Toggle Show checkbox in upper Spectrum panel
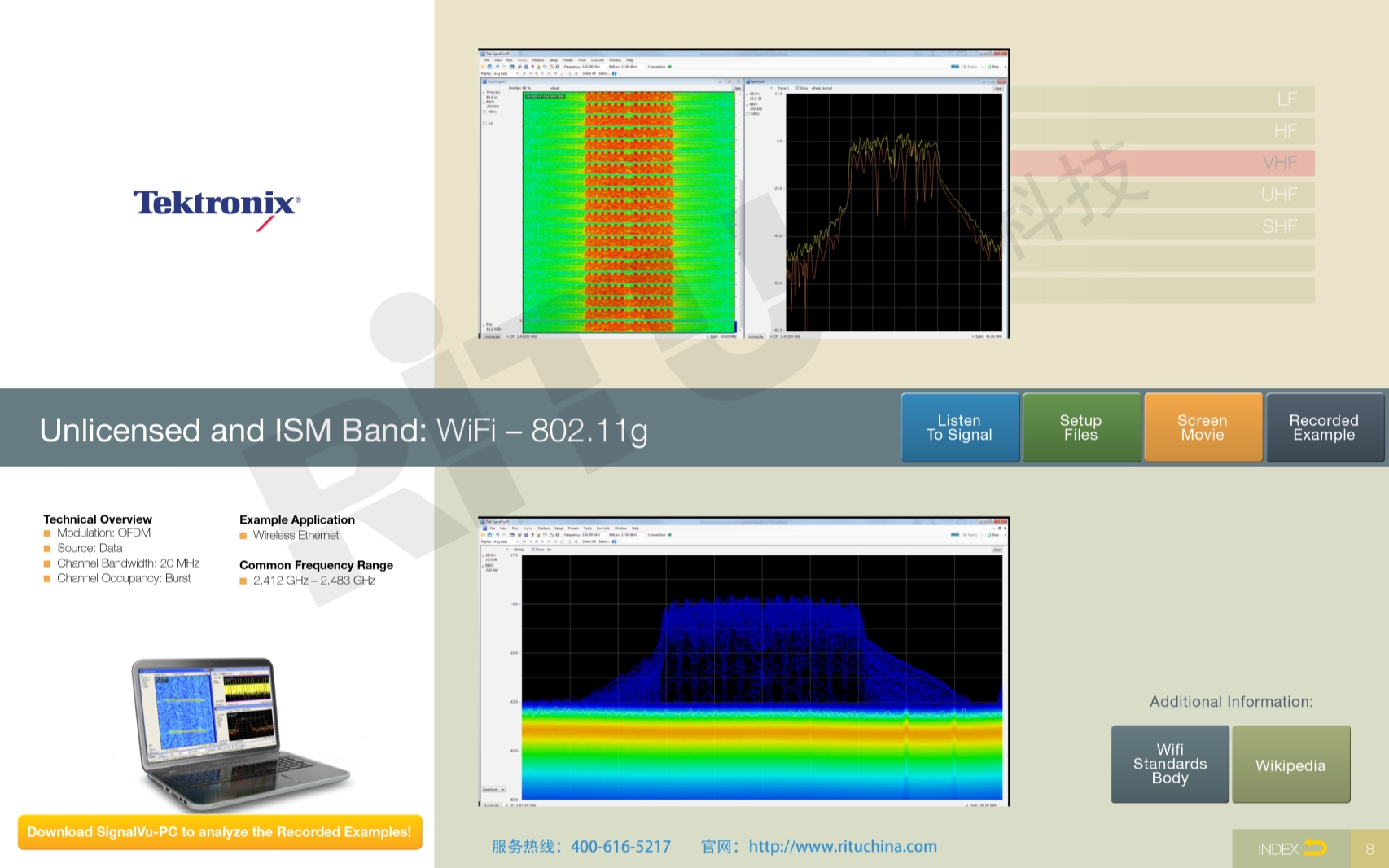Screen dimensions: 1389x868 tap(797, 88)
